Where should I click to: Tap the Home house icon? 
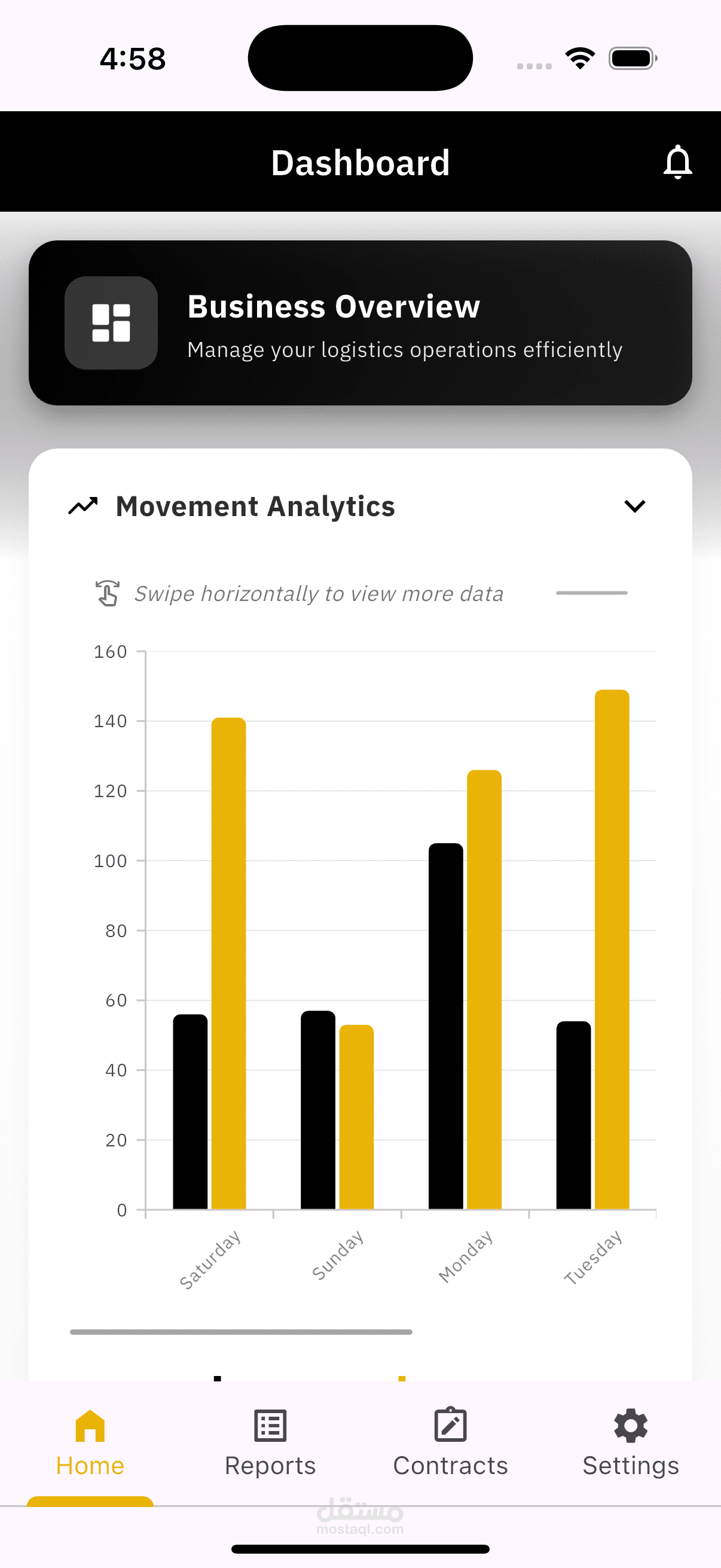point(90,1426)
